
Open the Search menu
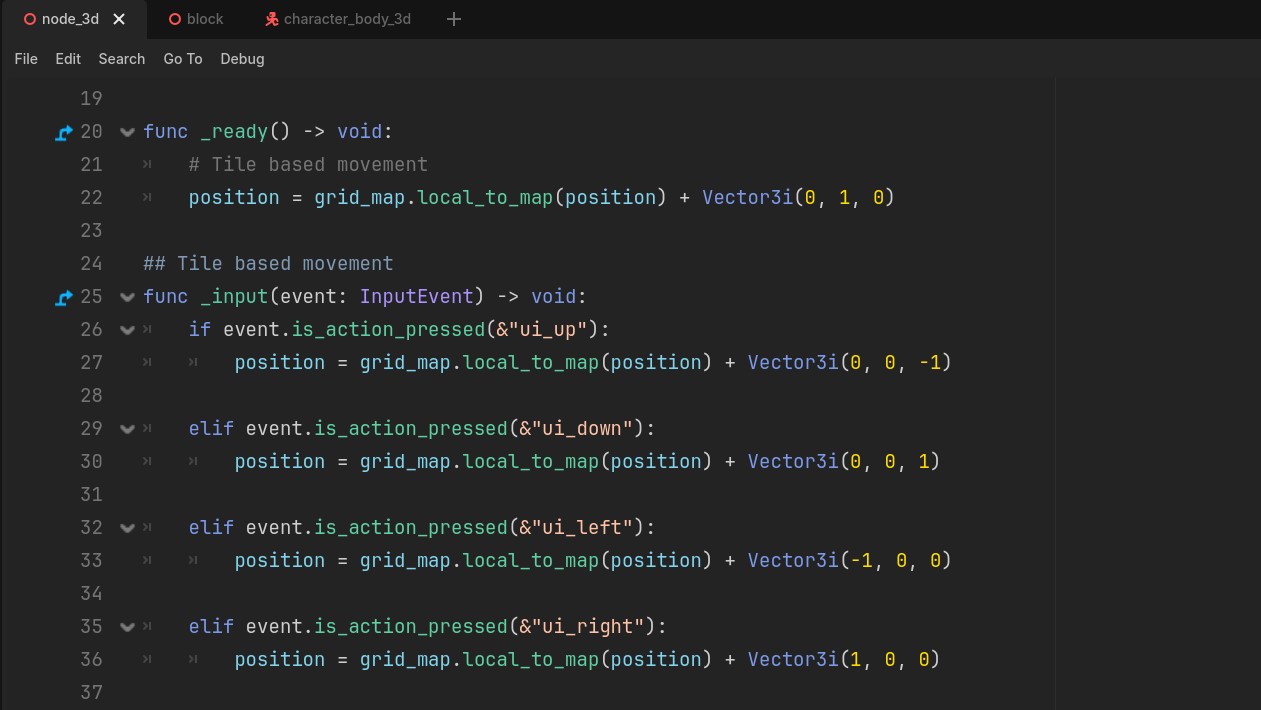pos(122,59)
